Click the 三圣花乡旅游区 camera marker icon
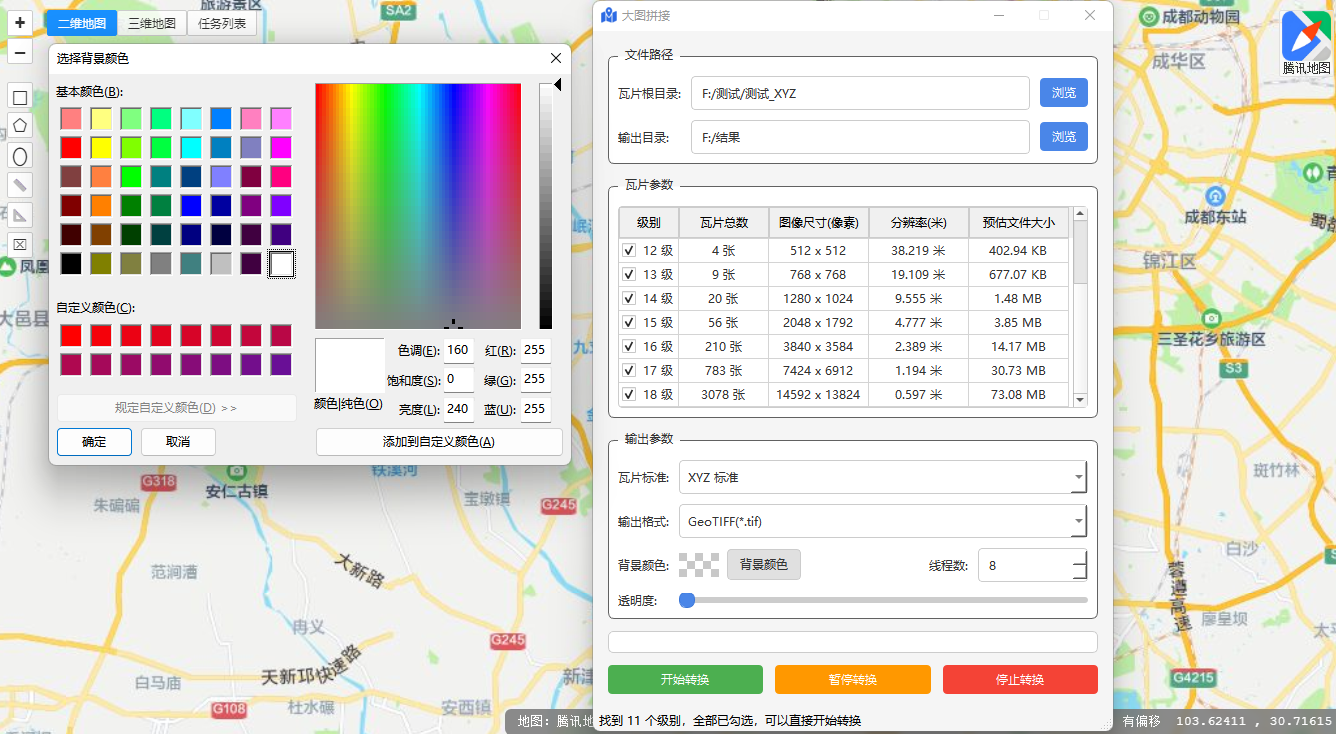Image resolution: width=1336 pixels, height=734 pixels. tap(1212, 318)
